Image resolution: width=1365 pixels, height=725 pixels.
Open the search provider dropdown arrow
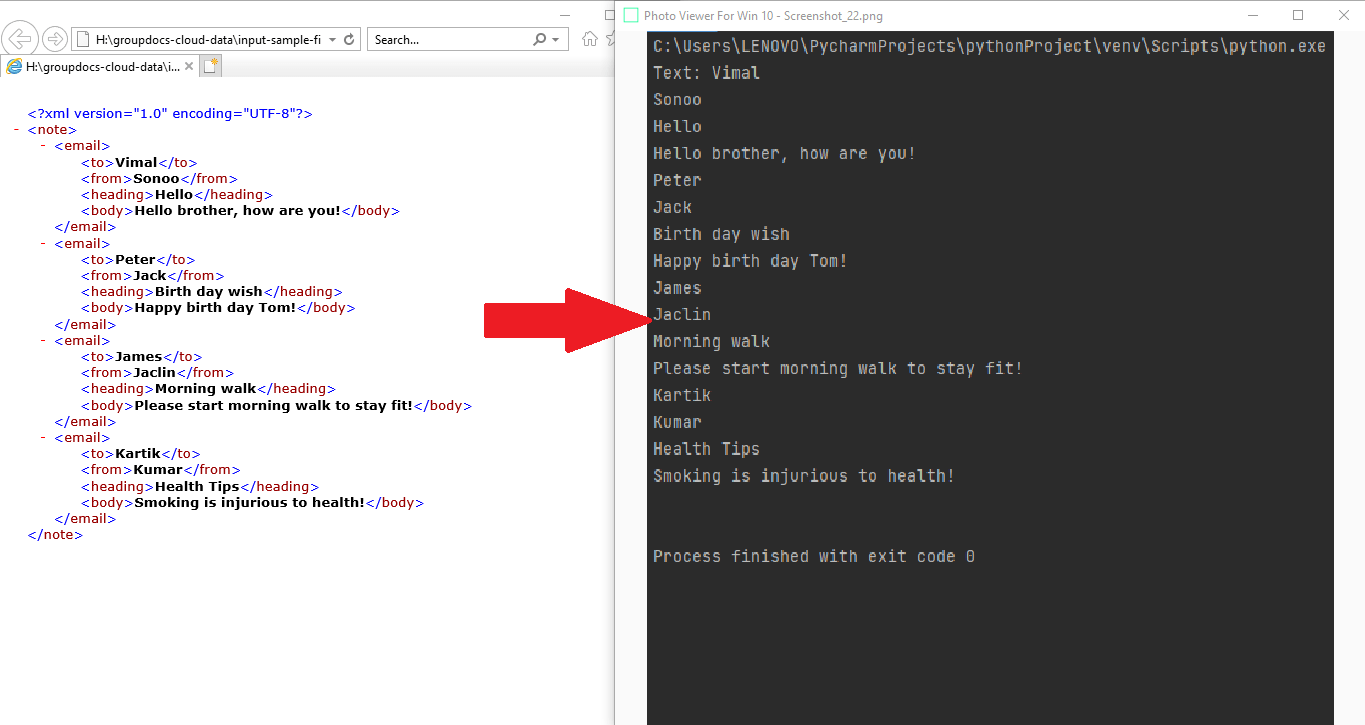(554, 37)
